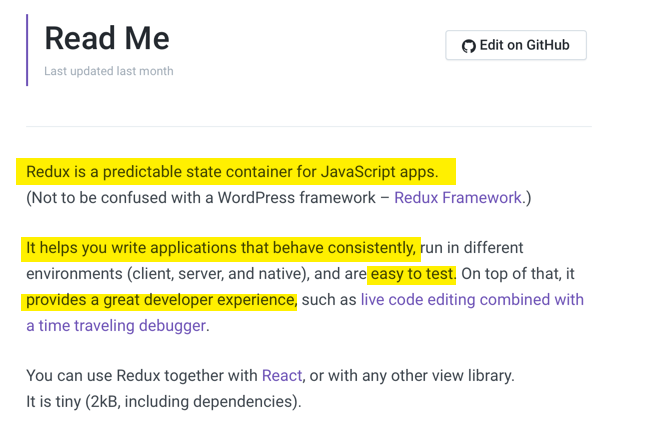
Task: Click the 'run in different' text
Action: point(472,248)
